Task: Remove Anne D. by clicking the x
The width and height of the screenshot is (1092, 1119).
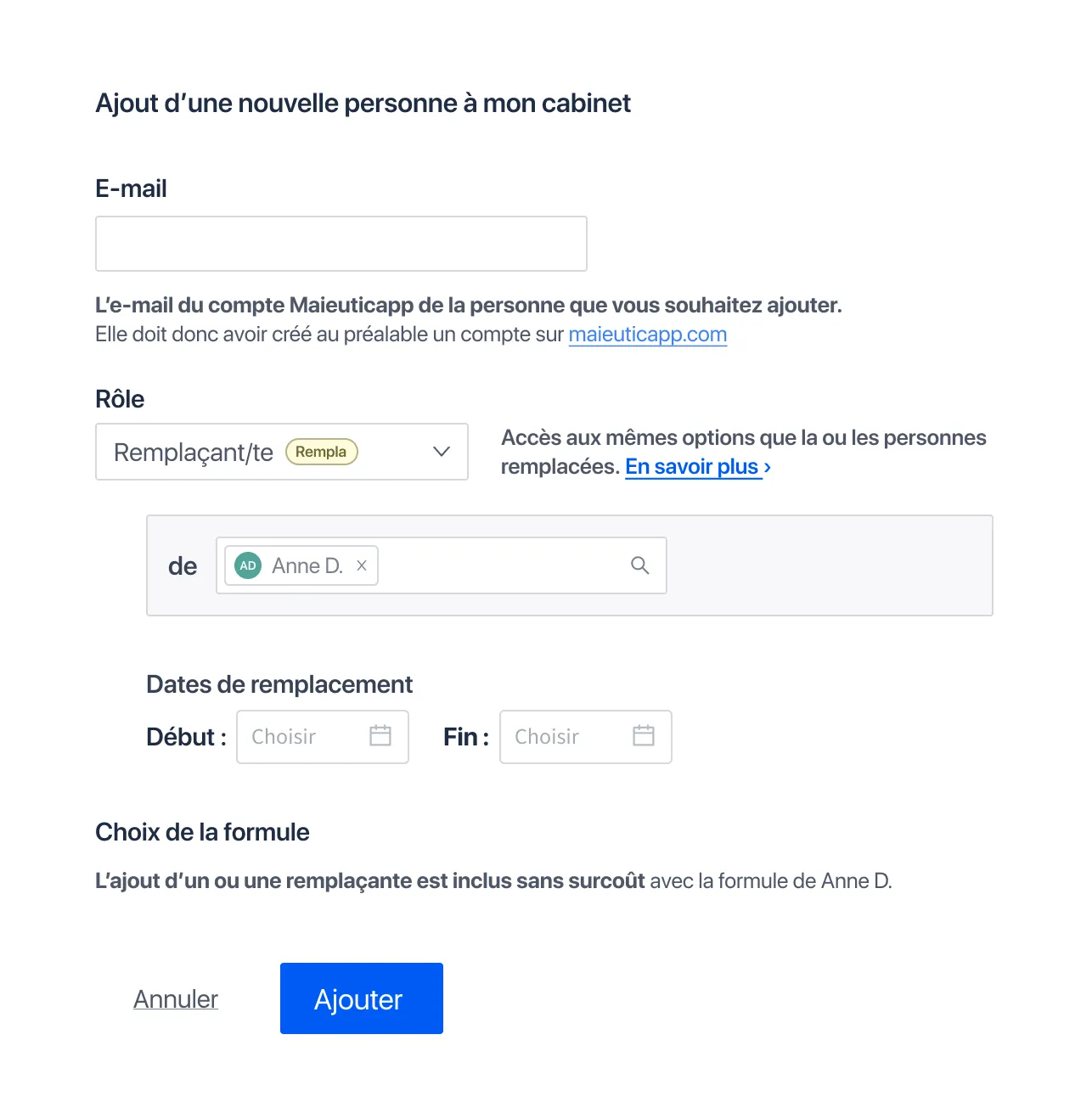Action: pyautogui.click(x=361, y=565)
